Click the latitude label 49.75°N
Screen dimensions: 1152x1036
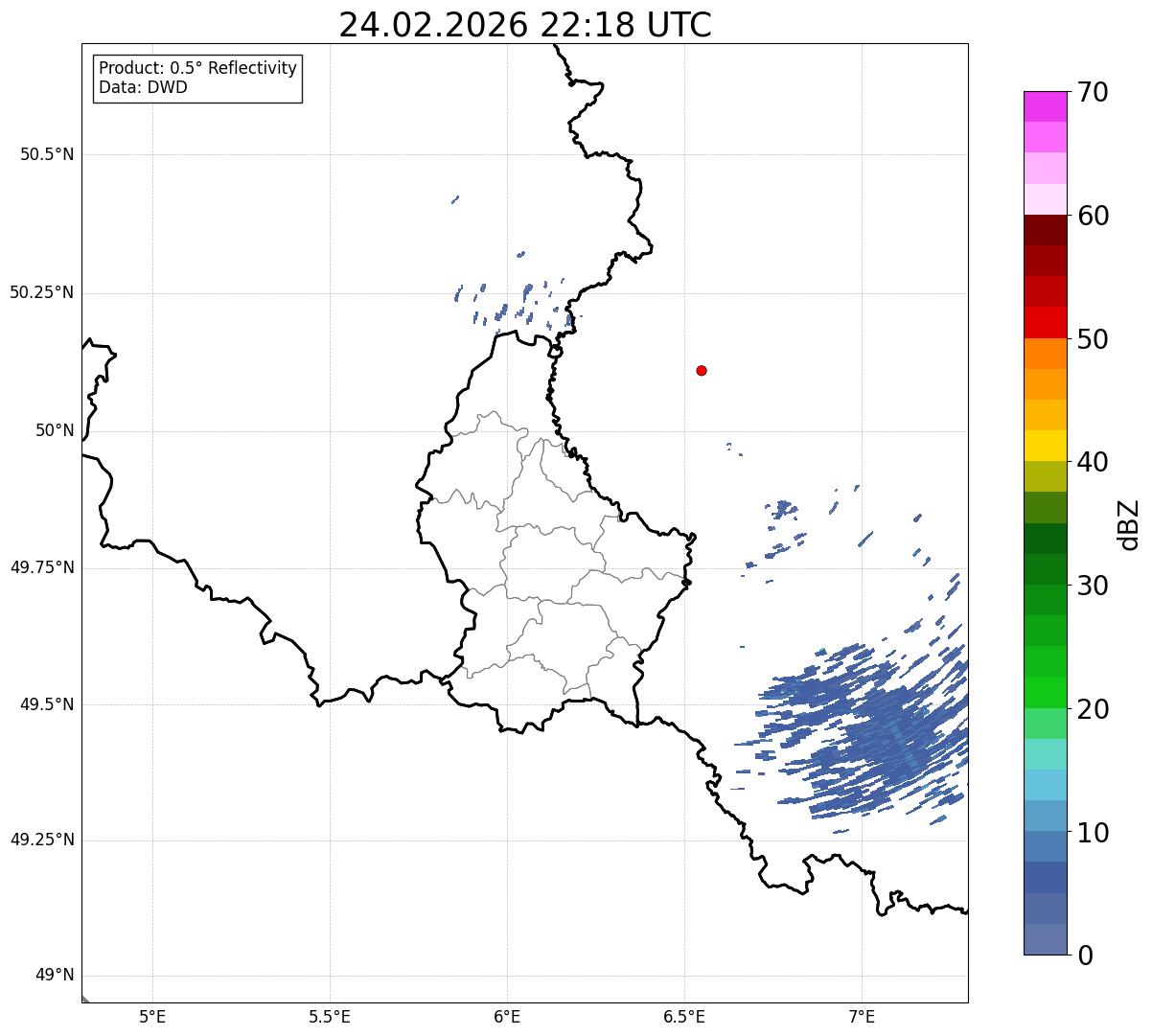tap(42, 567)
